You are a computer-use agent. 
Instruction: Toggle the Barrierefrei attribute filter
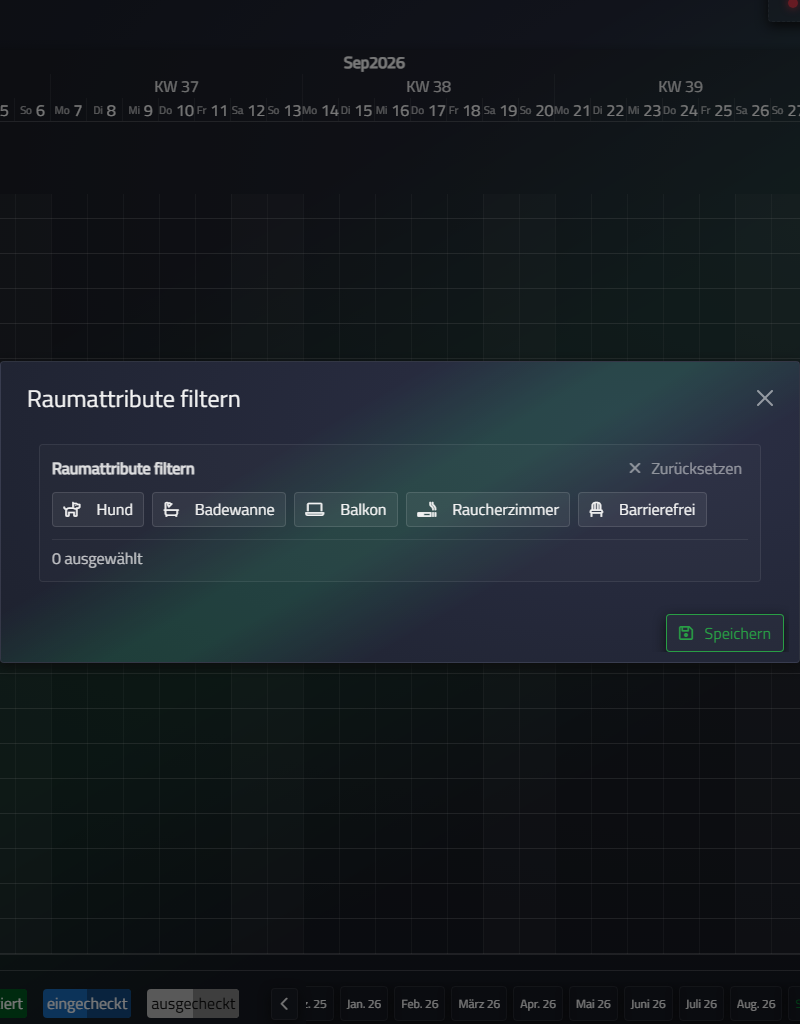pos(642,509)
